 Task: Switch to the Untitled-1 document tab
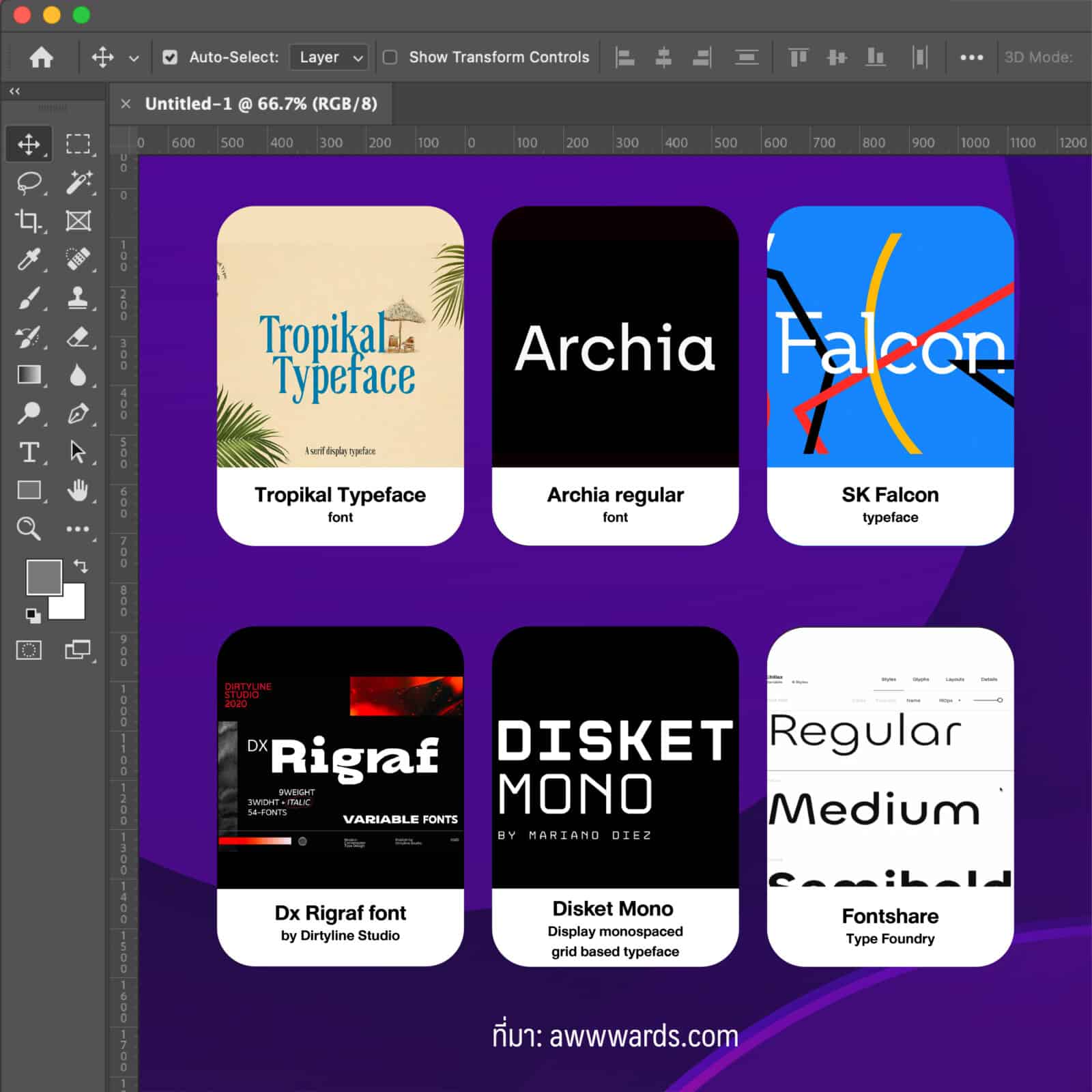tap(261, 104)
